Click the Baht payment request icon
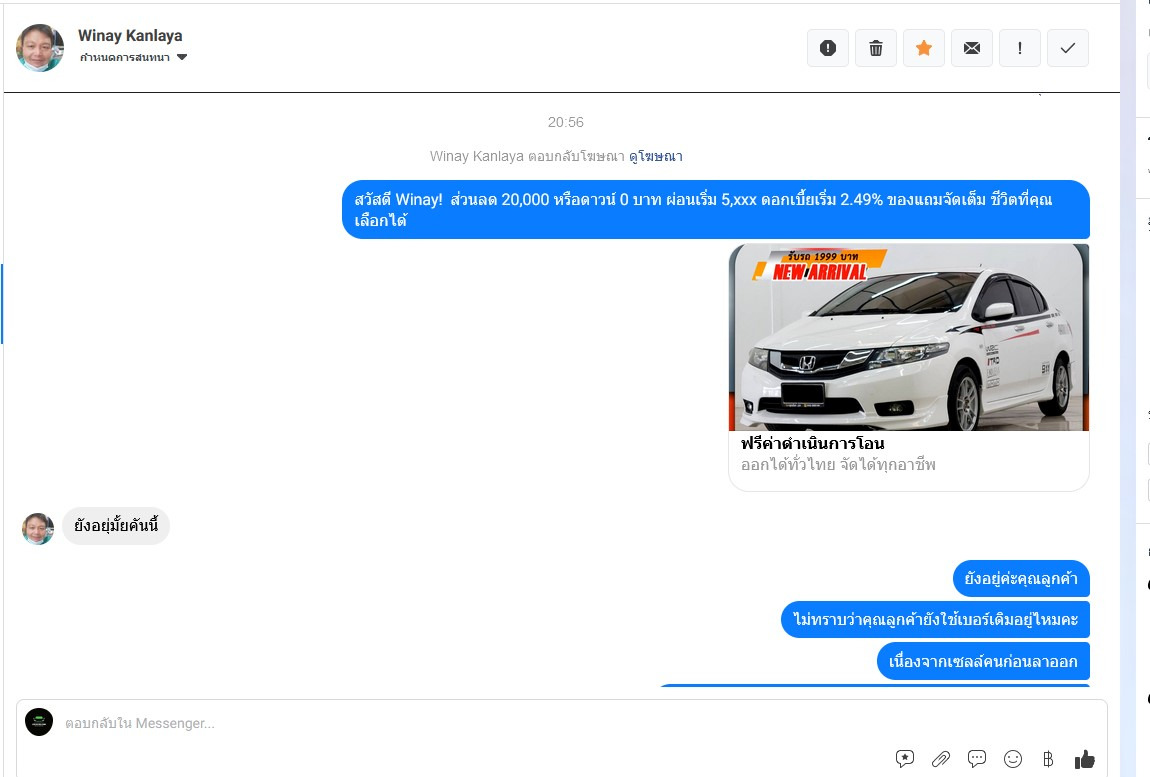The image size is (1150, 777). coord(1048,759)
